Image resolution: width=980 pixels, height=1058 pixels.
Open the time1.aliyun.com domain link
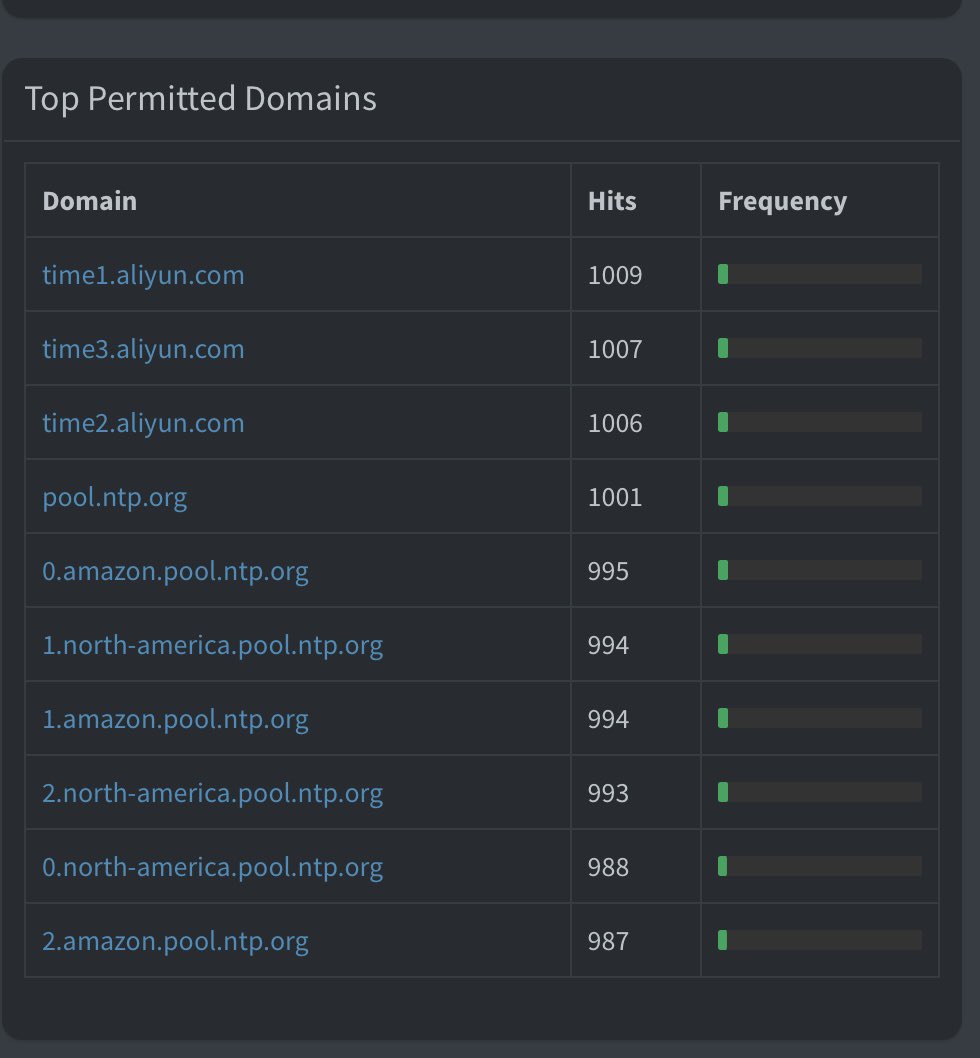point(143,275)
